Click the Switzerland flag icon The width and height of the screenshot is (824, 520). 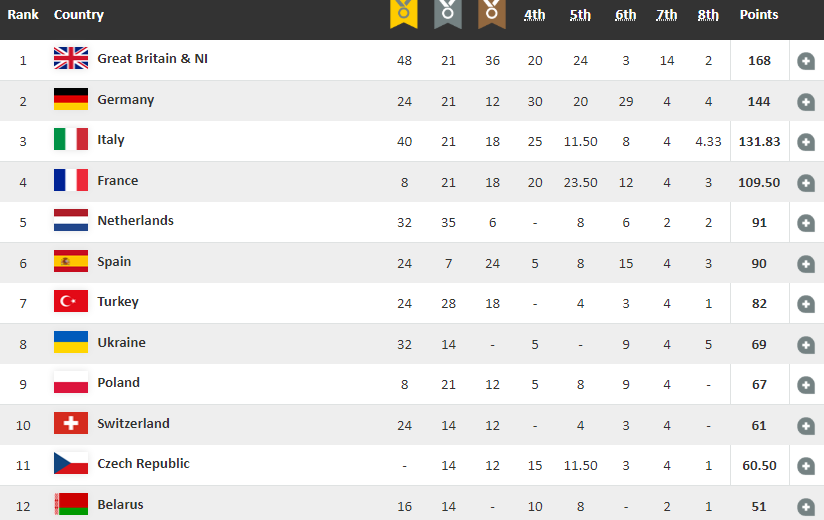point(71,424)
